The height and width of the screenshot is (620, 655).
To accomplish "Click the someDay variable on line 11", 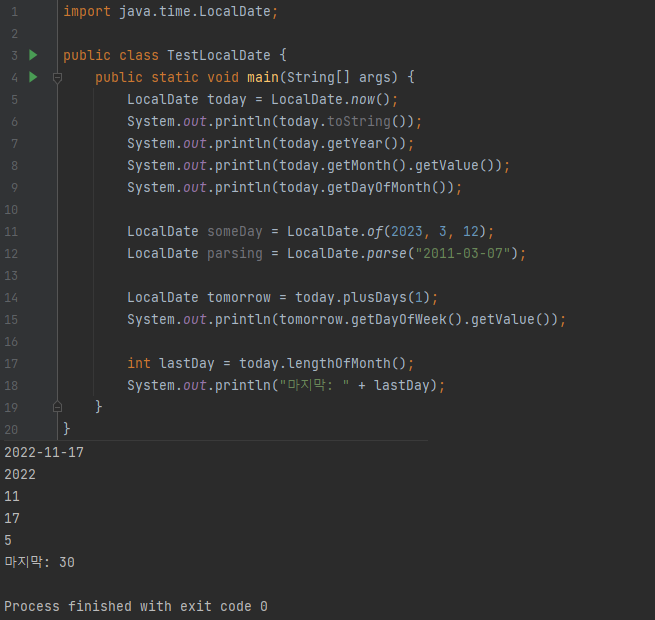I will pos(235,232).
